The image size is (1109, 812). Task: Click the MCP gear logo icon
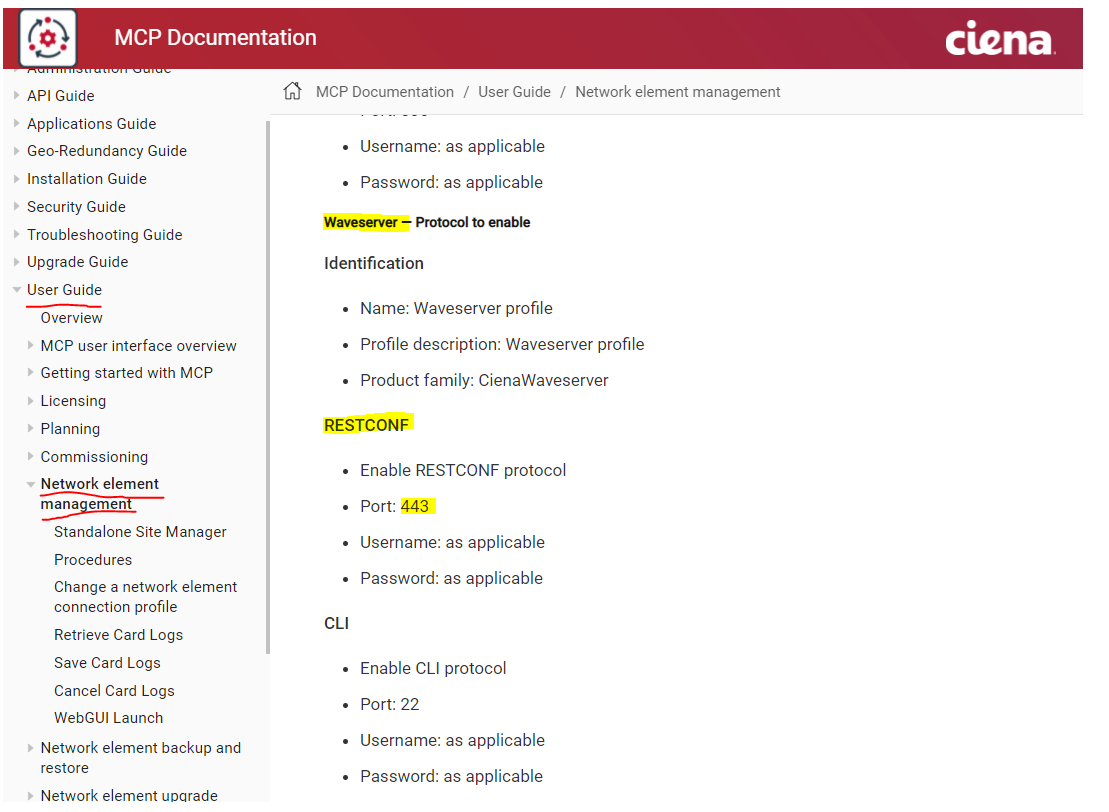coord(47,37)
